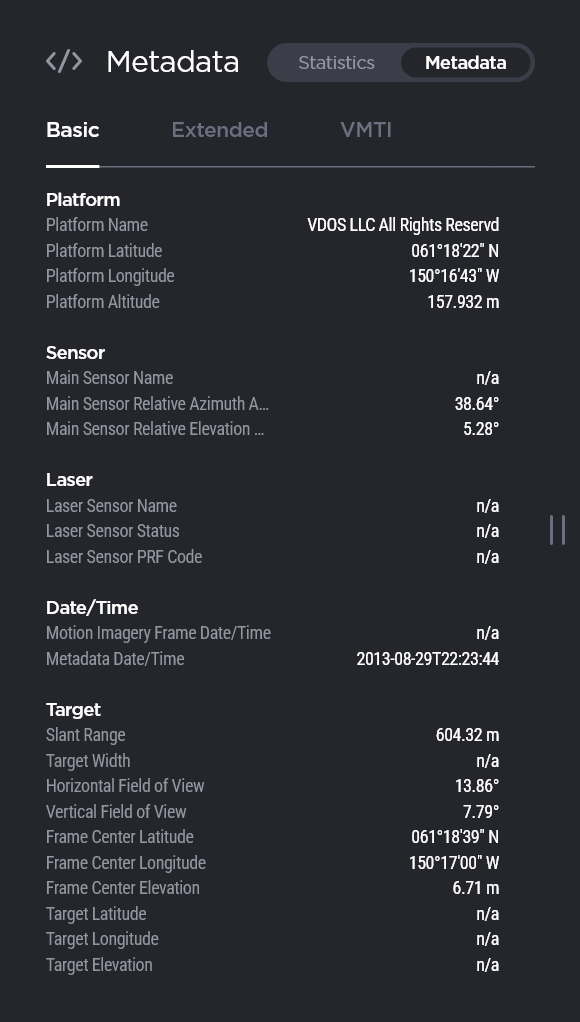Click the Laser section heading
Image resolution: width=580 pixels, height=1022 pixels.
pyautogui.click(x=69, y=480)
